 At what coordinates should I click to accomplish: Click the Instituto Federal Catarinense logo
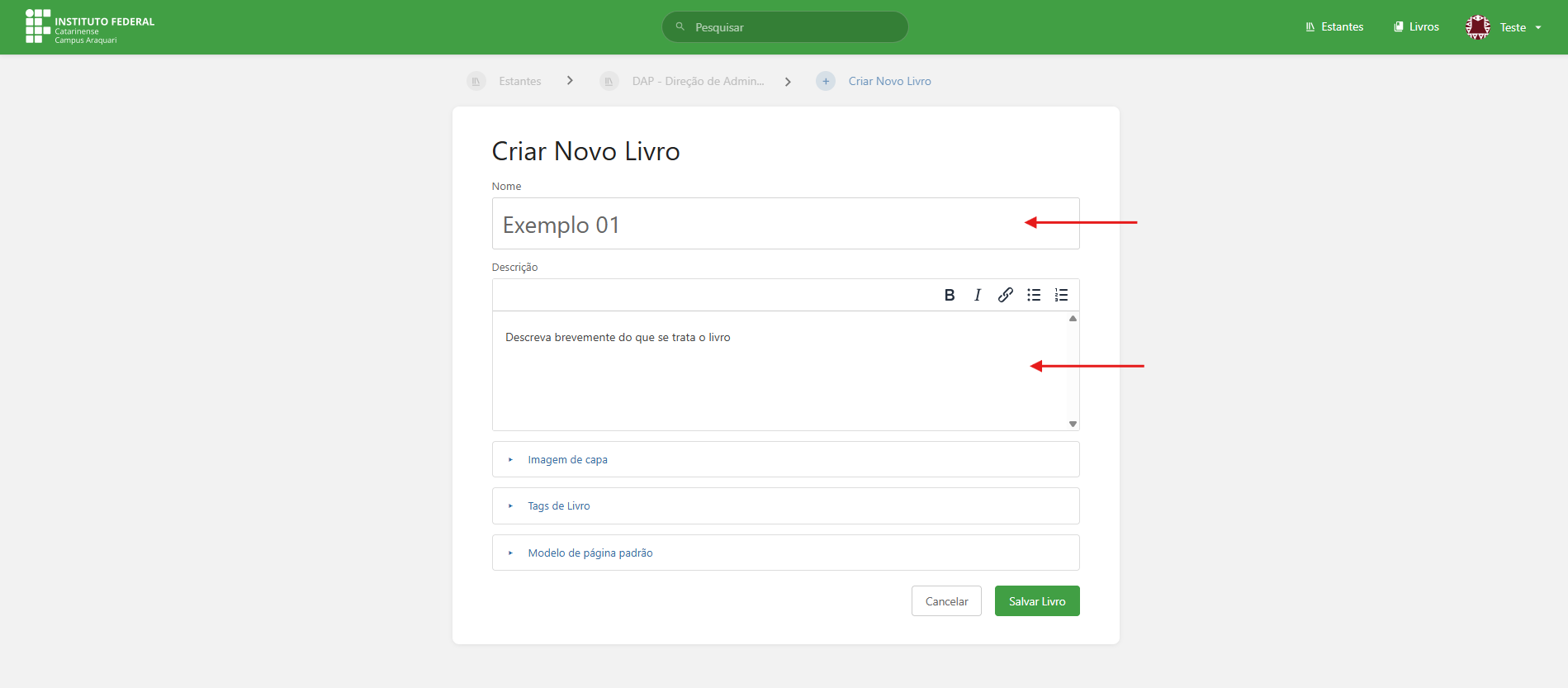(90, 27)
